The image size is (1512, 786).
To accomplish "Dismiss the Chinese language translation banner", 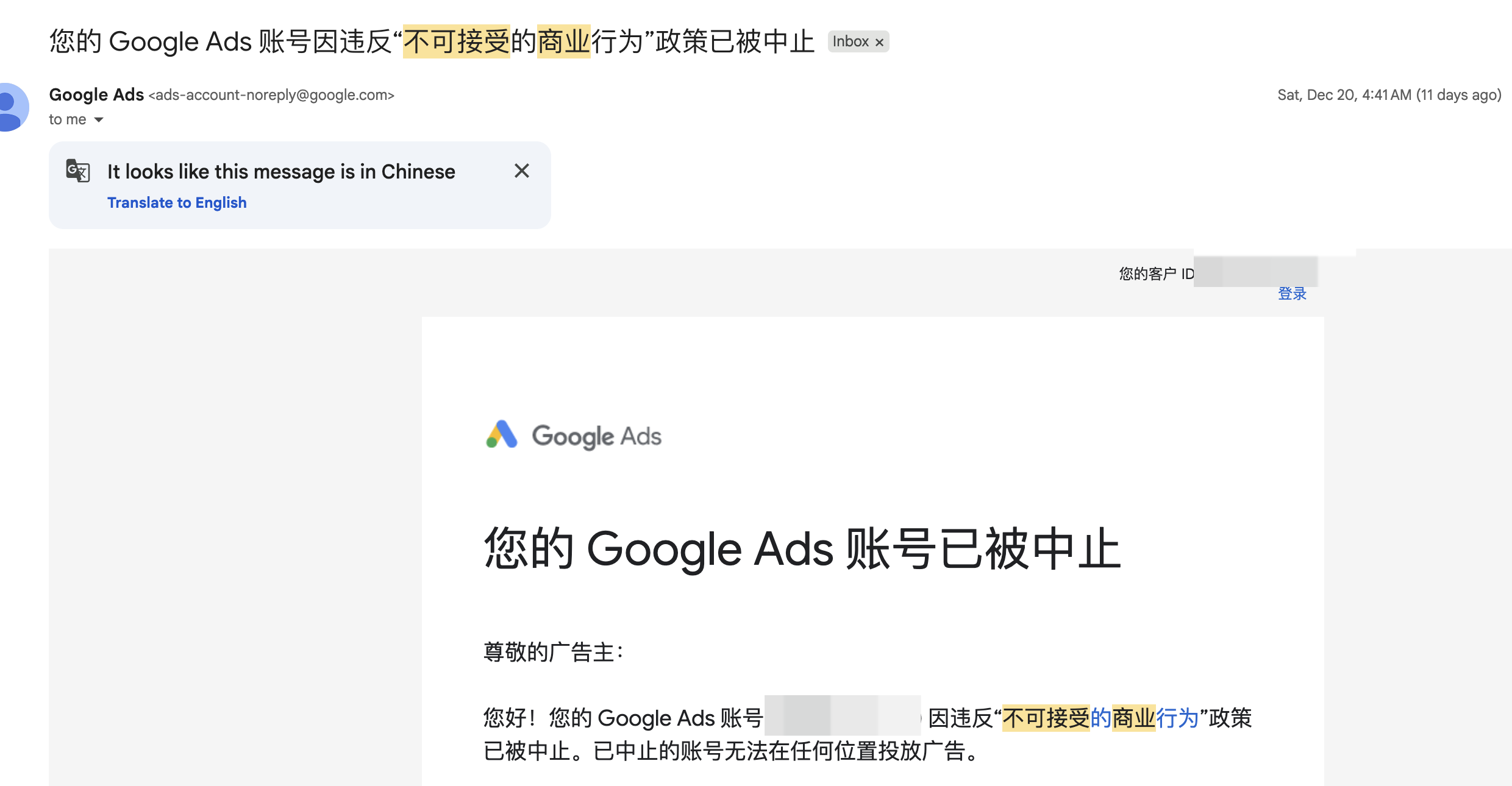I will [x=521, y=171].
